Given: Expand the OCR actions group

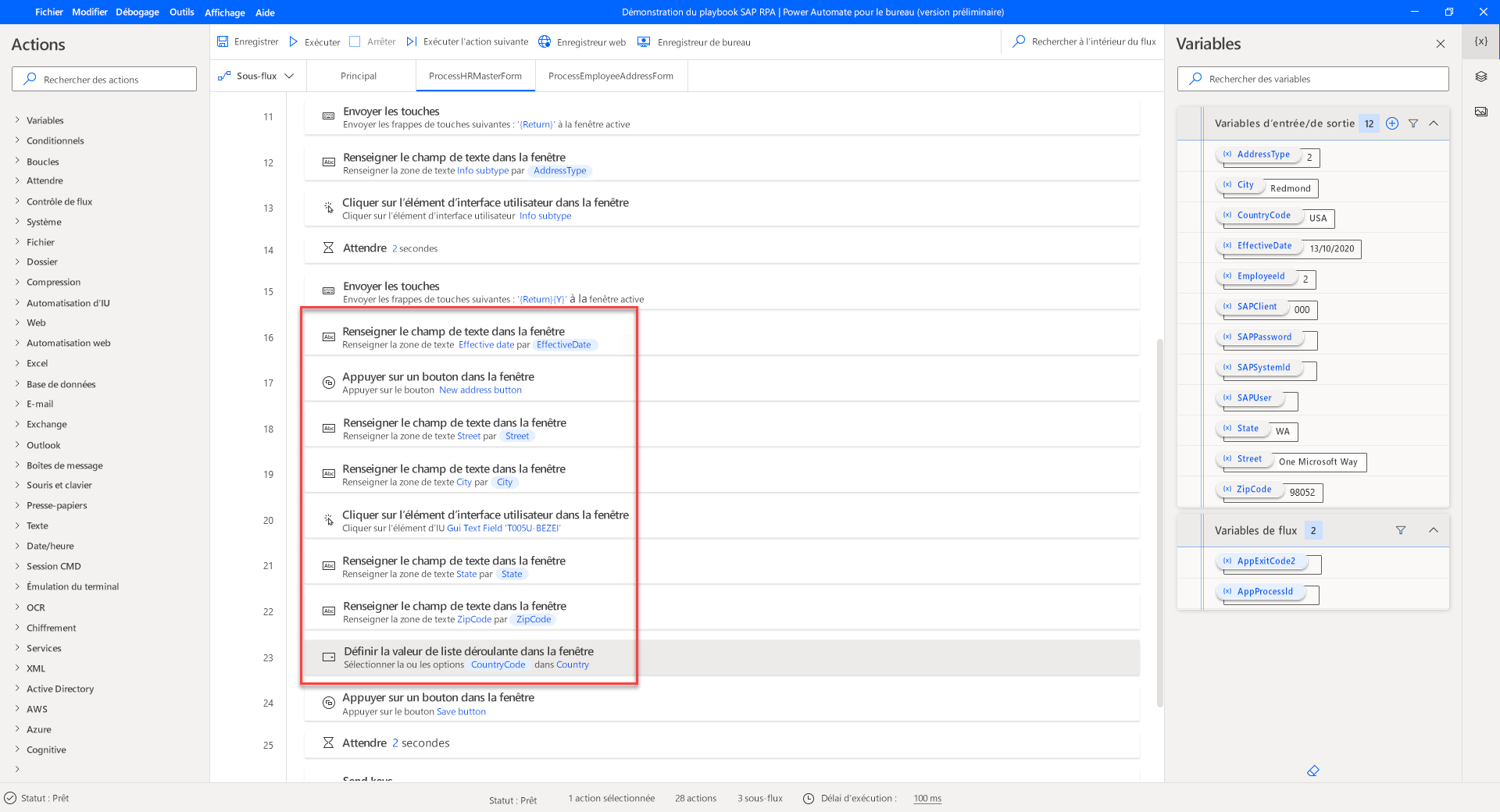Looking at the screenshot, I should (17, 607).
